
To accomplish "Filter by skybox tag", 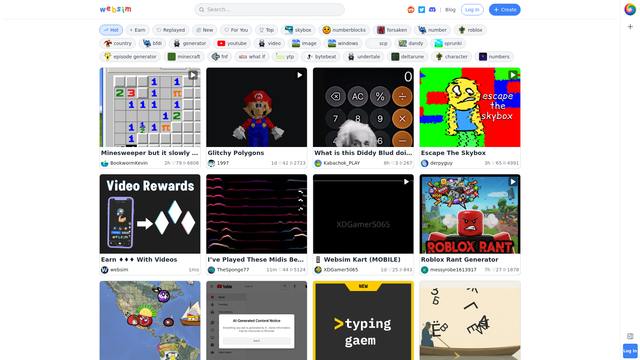I will [298, 30].
